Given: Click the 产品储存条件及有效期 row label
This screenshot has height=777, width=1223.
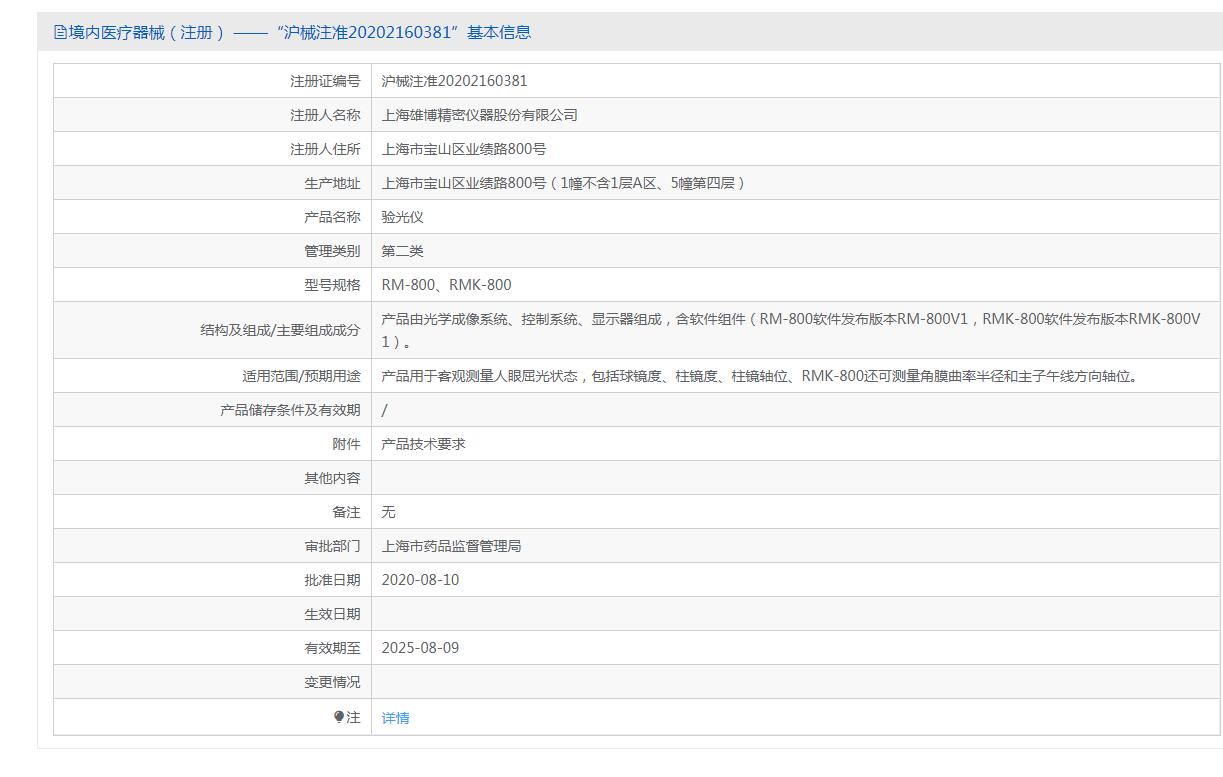Looking at the screenshot, I should (290, 410).
